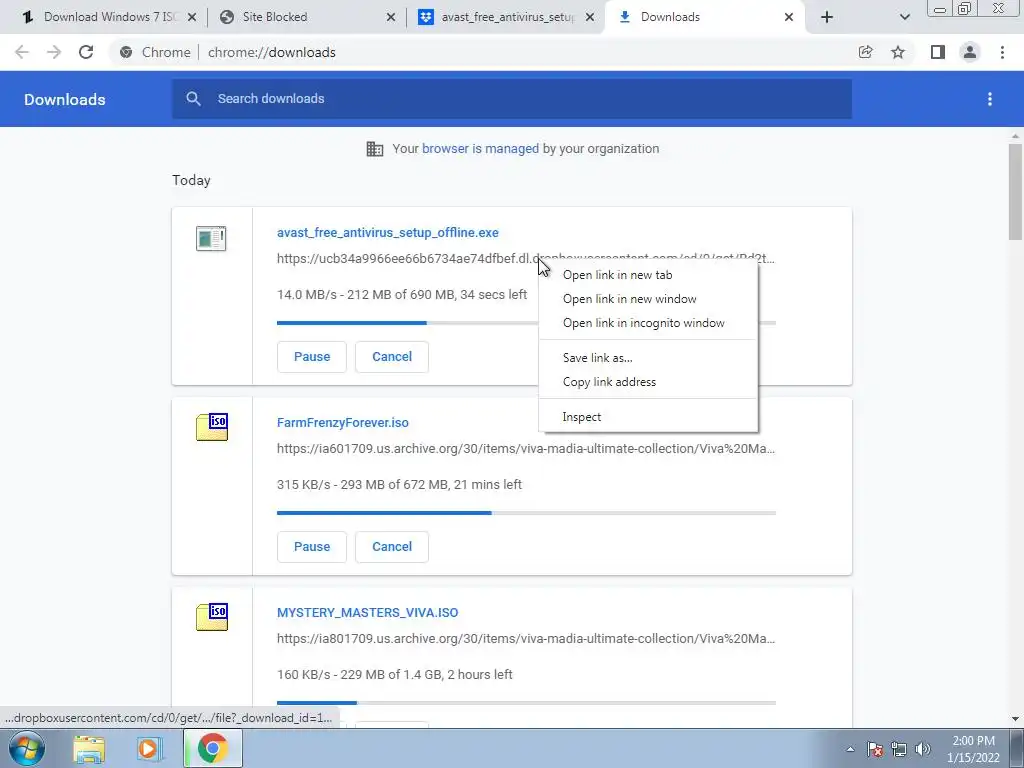Cancel the FarmFrenzyForever.iso download
Viewport: 1024px width, 768px height.
[x=392, y=547]
